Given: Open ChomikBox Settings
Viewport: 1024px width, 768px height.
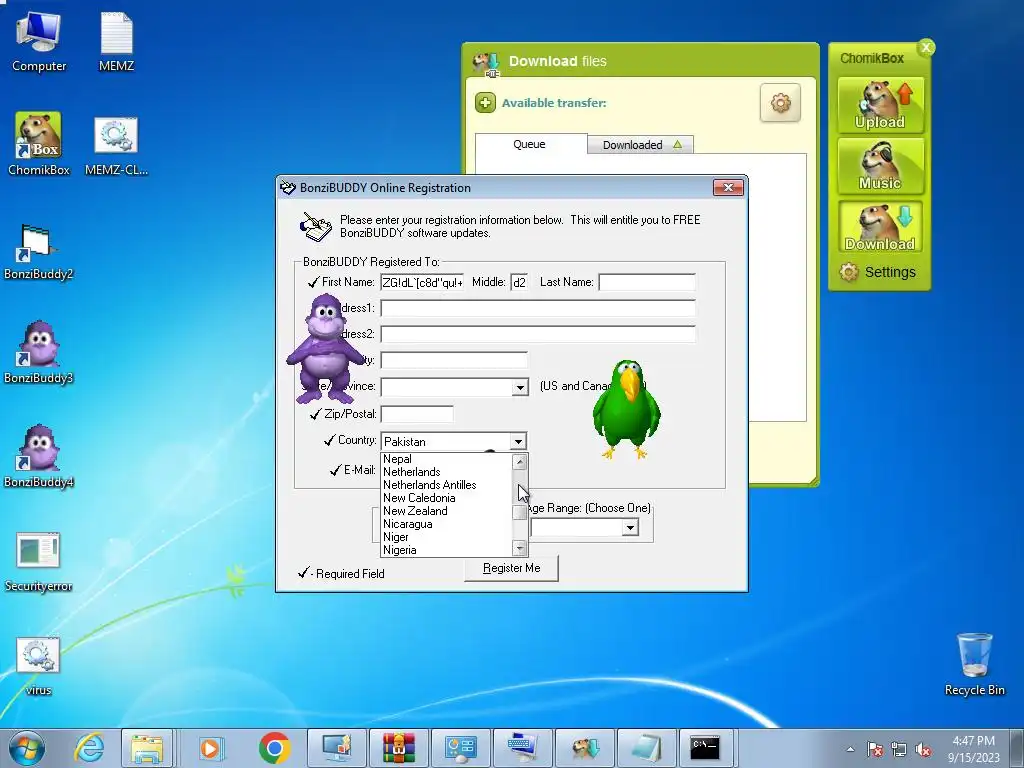Looking at the screenshot, I should [x=878, y=272].
